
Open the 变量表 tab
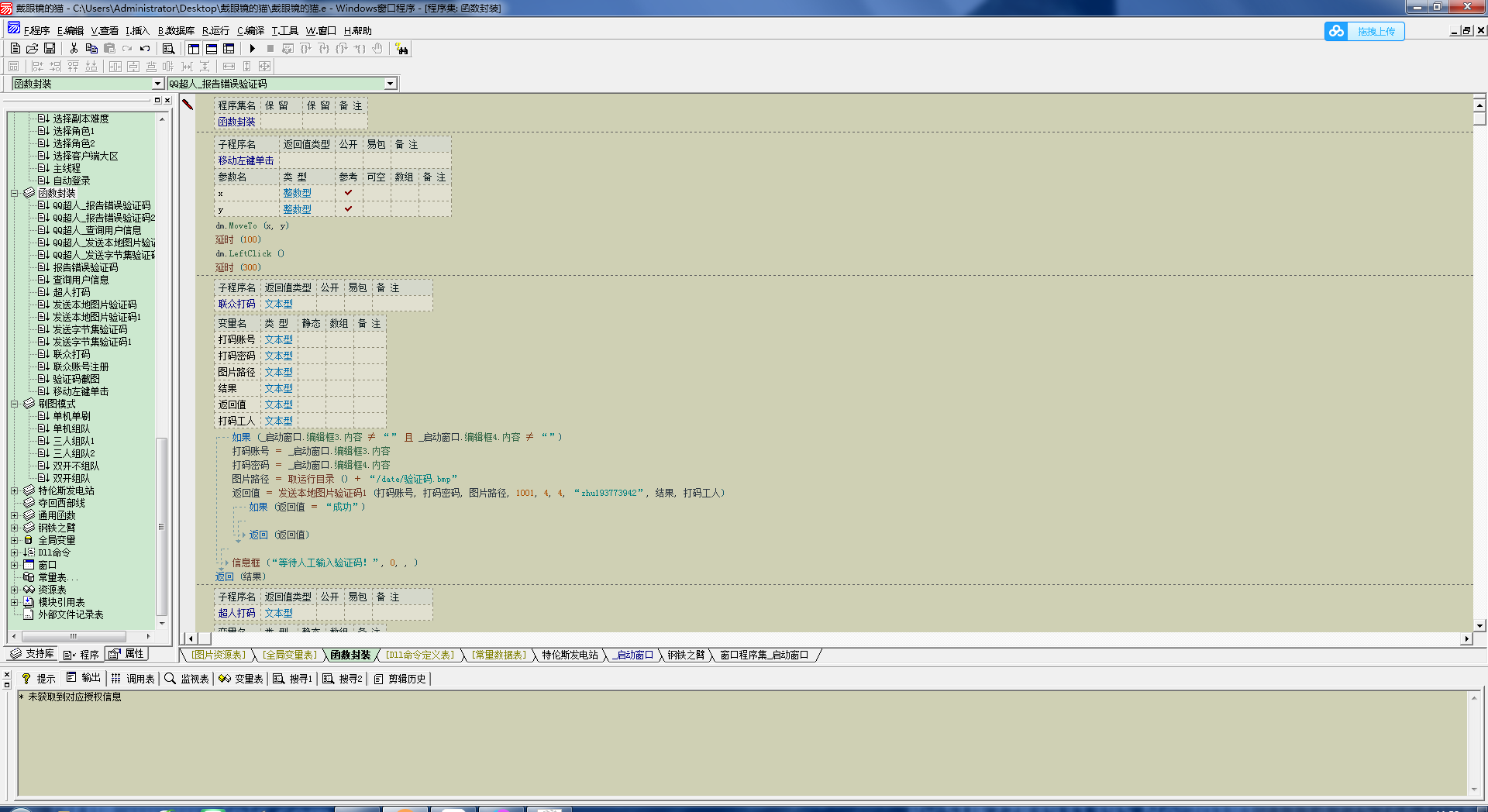[241, 679]
